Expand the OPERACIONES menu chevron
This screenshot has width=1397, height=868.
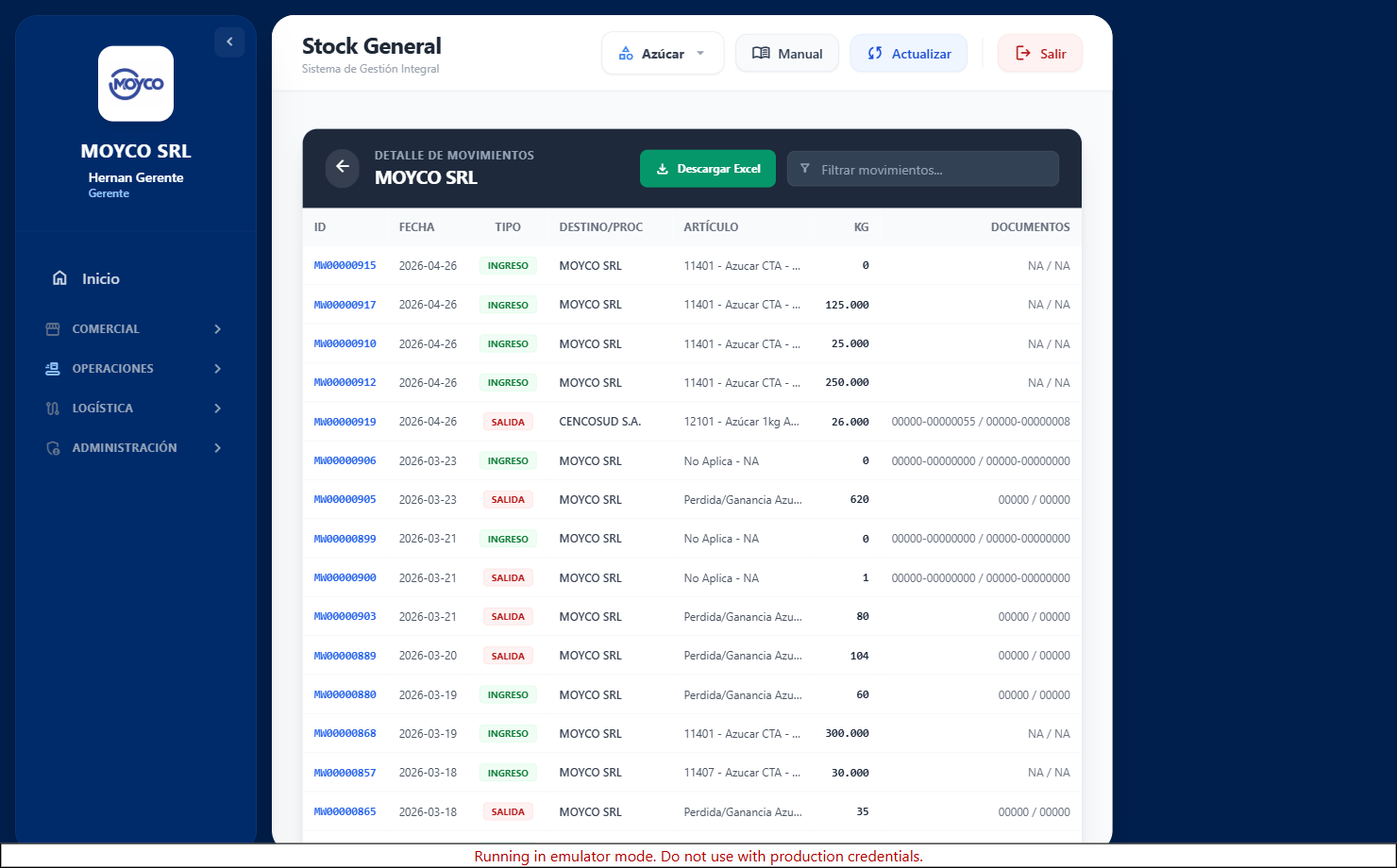(x=218, y=369)
